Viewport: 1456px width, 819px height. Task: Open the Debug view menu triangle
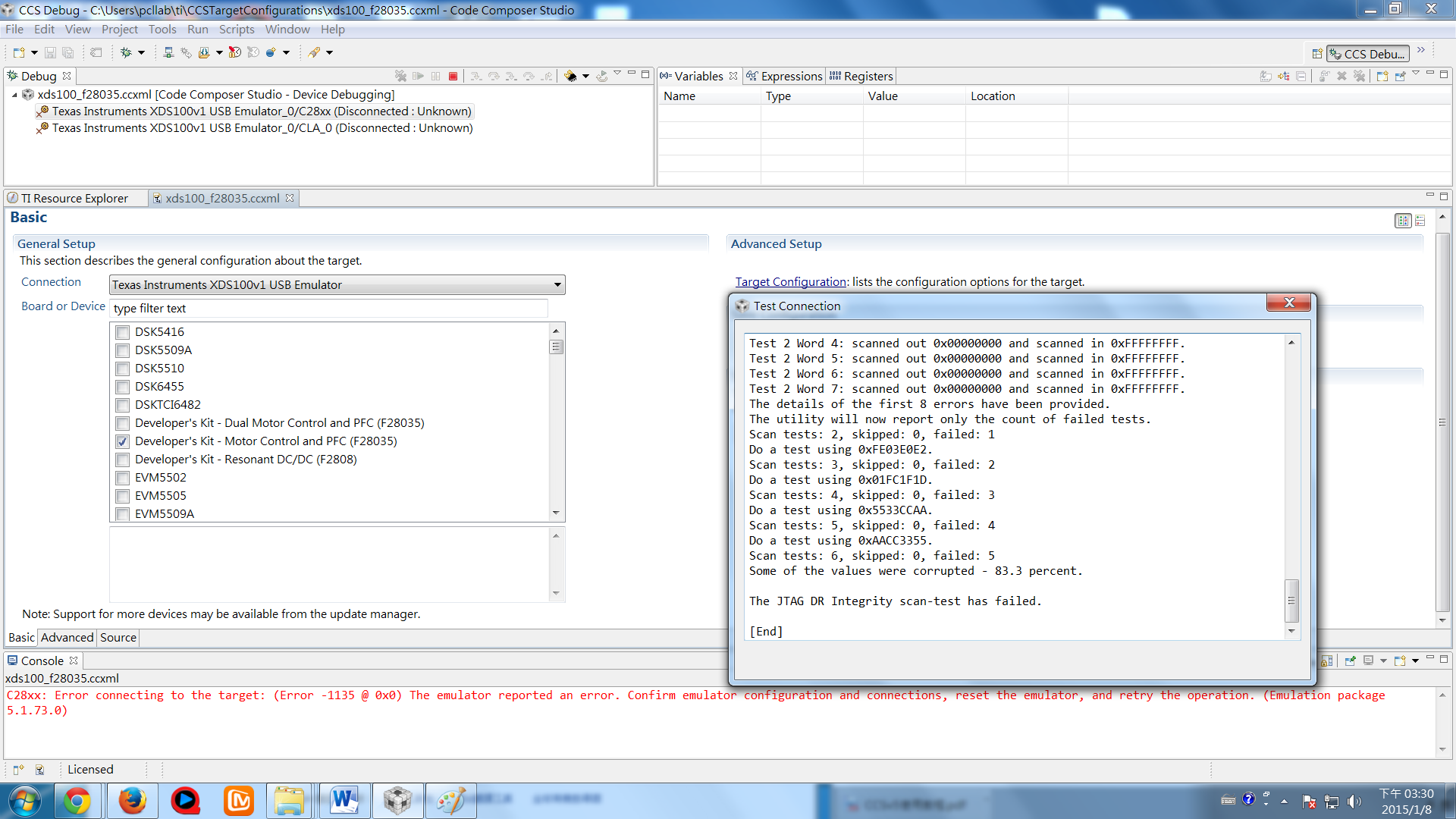(617, 74)
